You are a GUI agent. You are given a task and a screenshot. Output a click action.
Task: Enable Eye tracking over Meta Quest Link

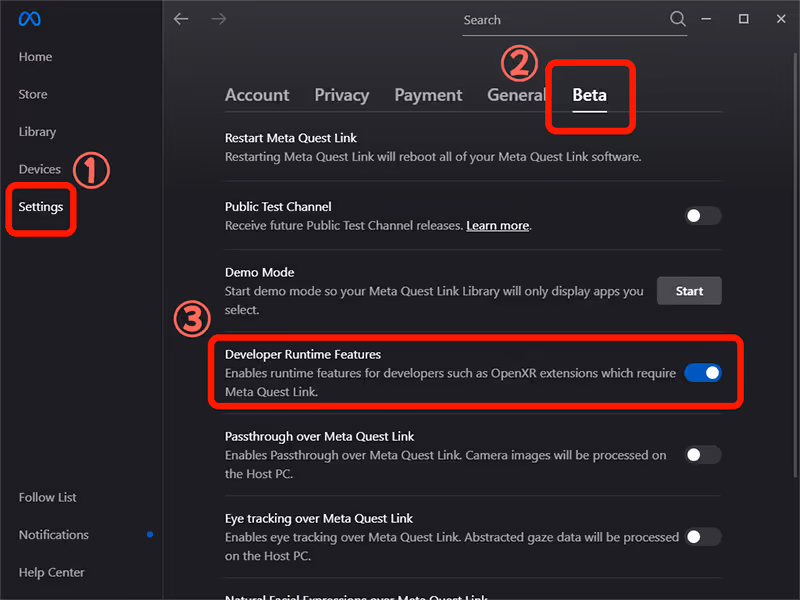(x=702, y=537)
